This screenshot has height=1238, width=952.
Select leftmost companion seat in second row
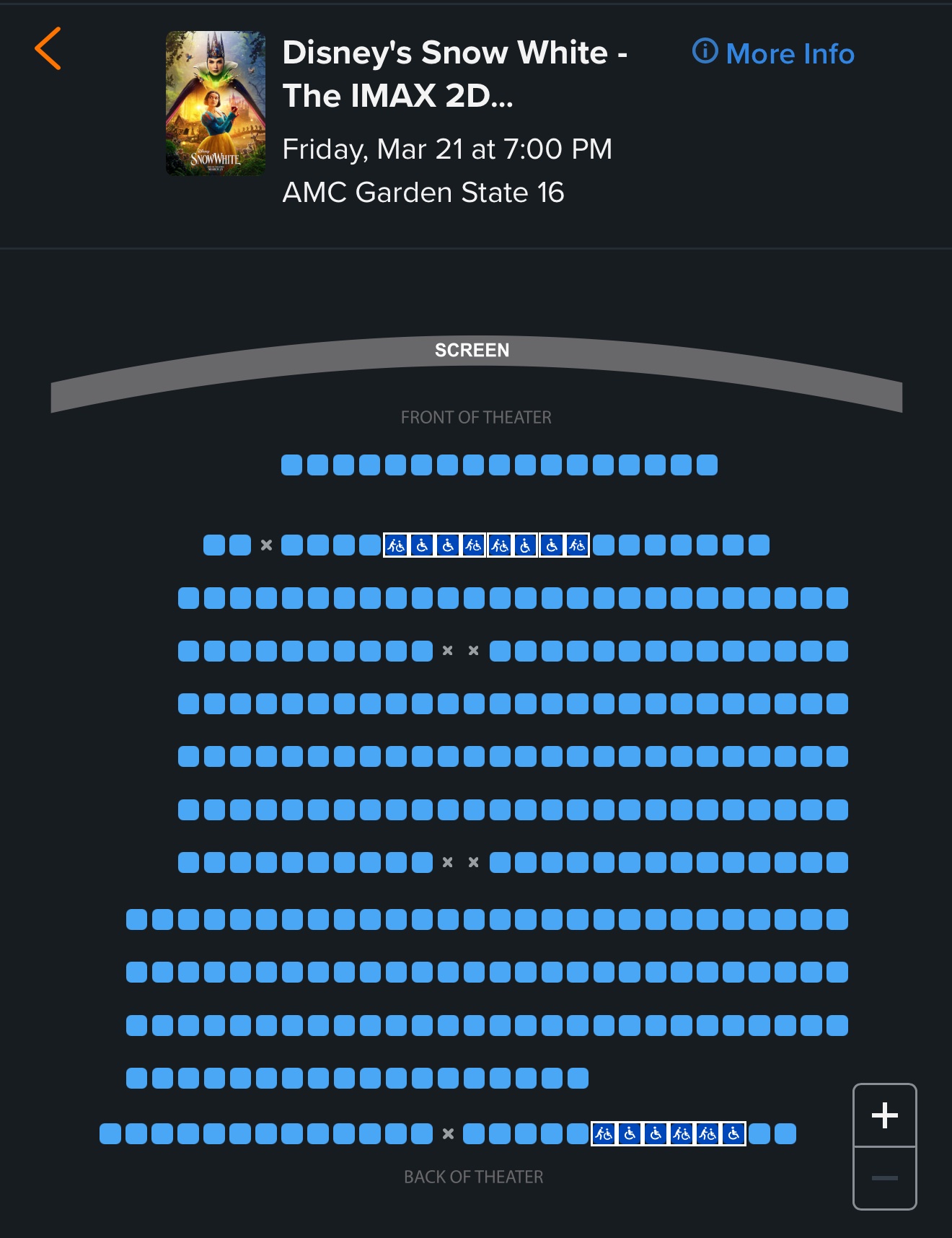click(396, 545)
